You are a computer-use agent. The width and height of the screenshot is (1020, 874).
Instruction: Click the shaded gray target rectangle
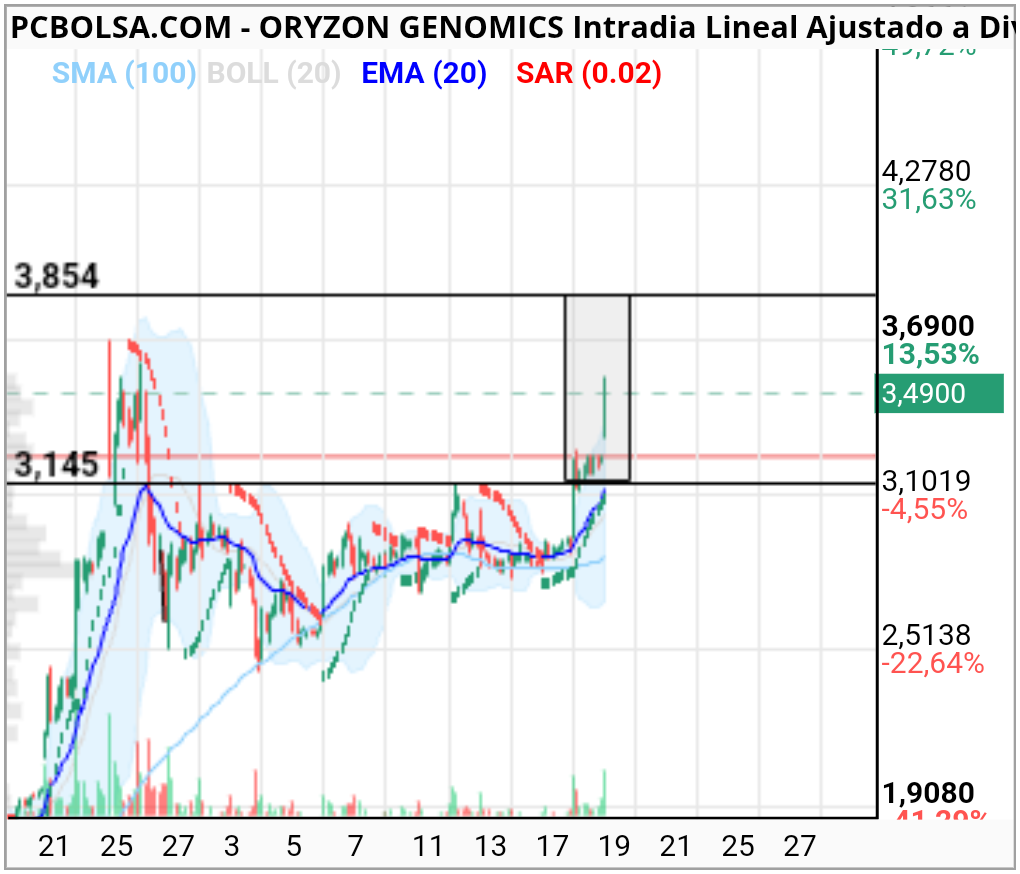pyautogui.click(x=597, y=388)
